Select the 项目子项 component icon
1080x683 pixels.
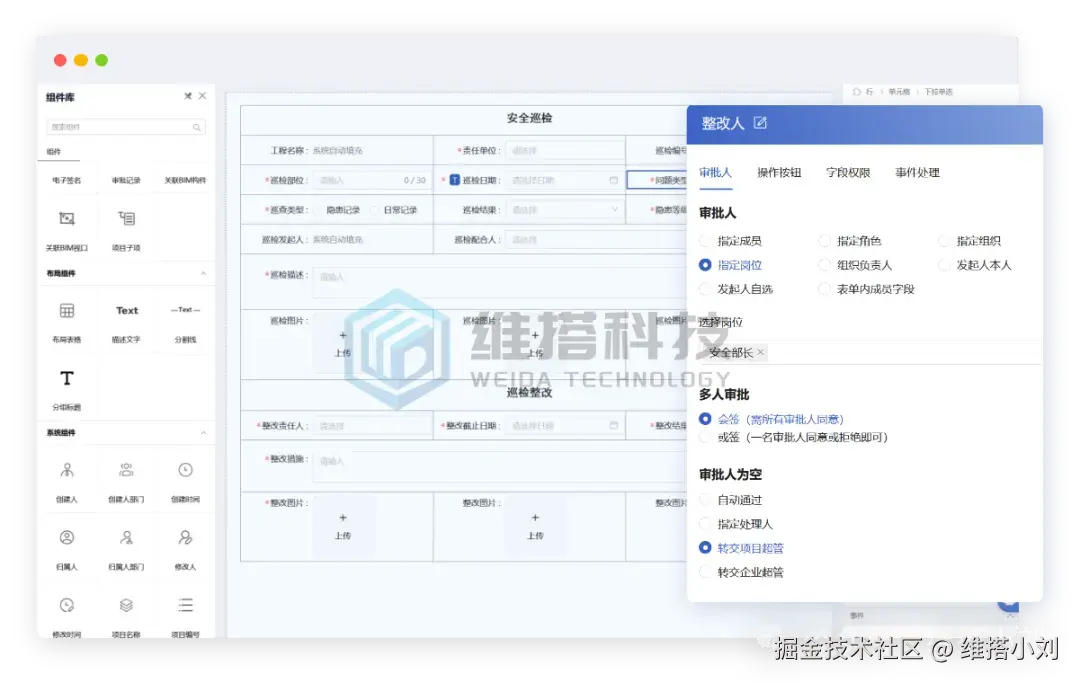(x=126, y=218)
